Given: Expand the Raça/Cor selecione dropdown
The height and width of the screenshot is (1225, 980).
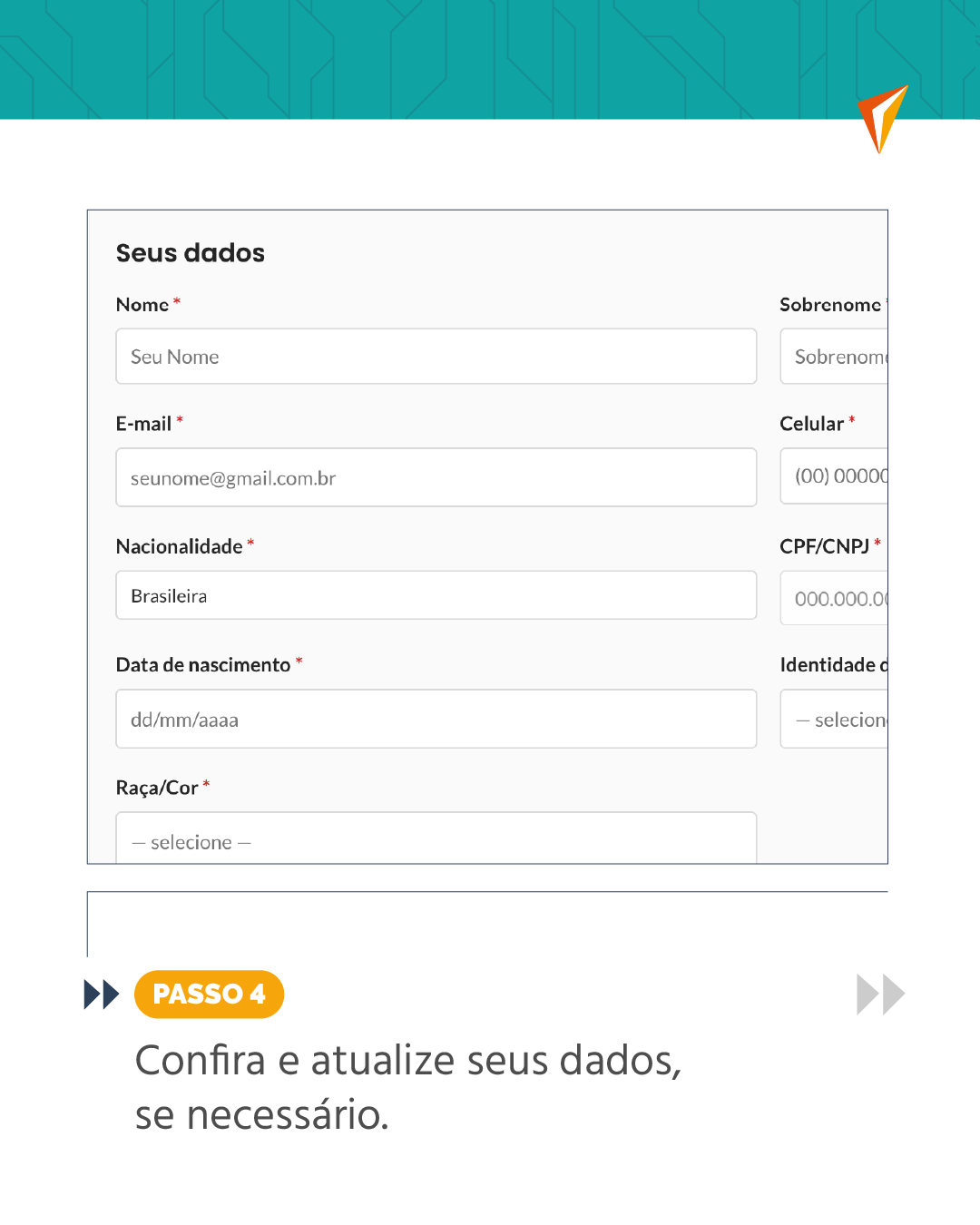Looking at the screenshot, I should point(436,839).
